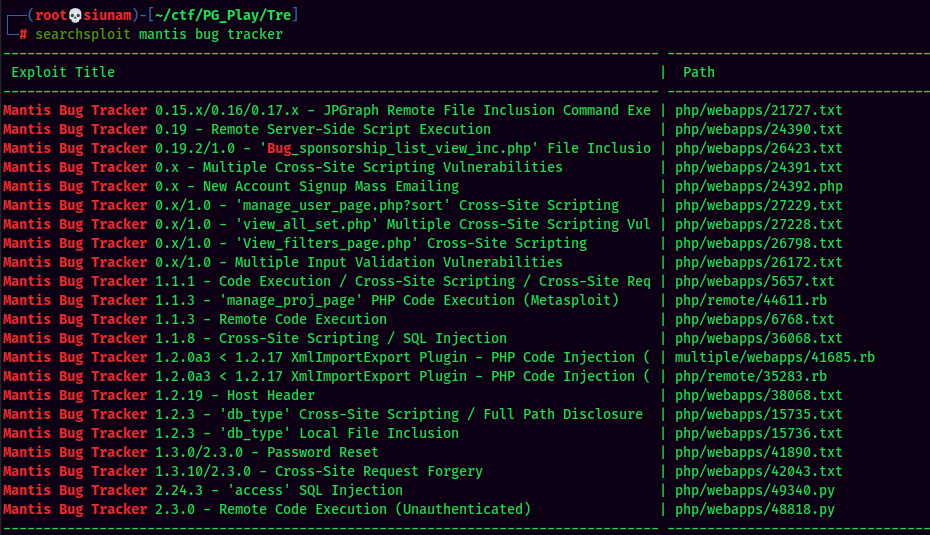Image resolution: width=930 pixels, height=535 pixels.
Task: Select XmlImportExport title in the 41685.rb row
Action: 327,357
